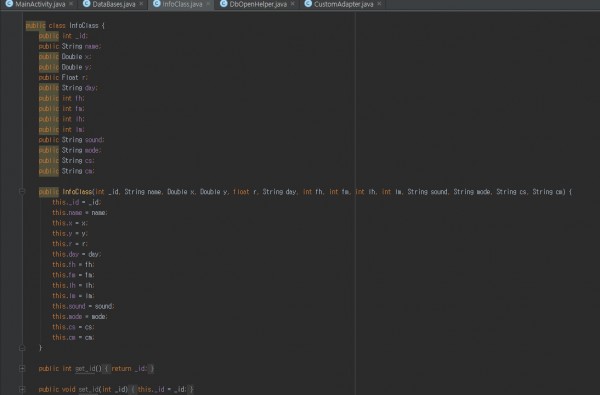Click the constructor closing brace fold marker
Viewport: 600px width, 395px height.
click(22, 348)
